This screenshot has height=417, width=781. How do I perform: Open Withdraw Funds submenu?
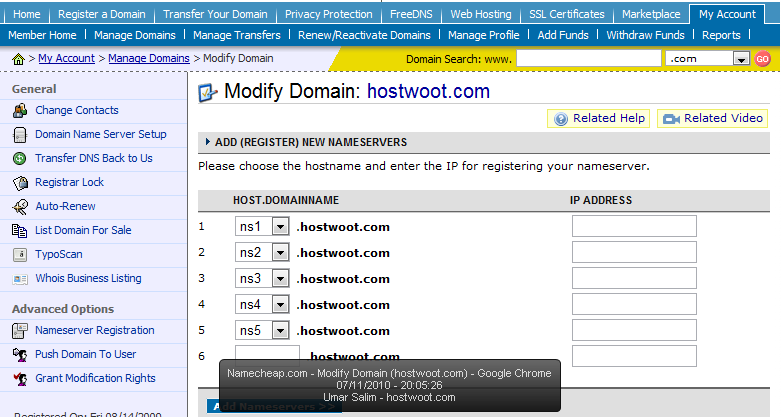[x=646, y=35]
